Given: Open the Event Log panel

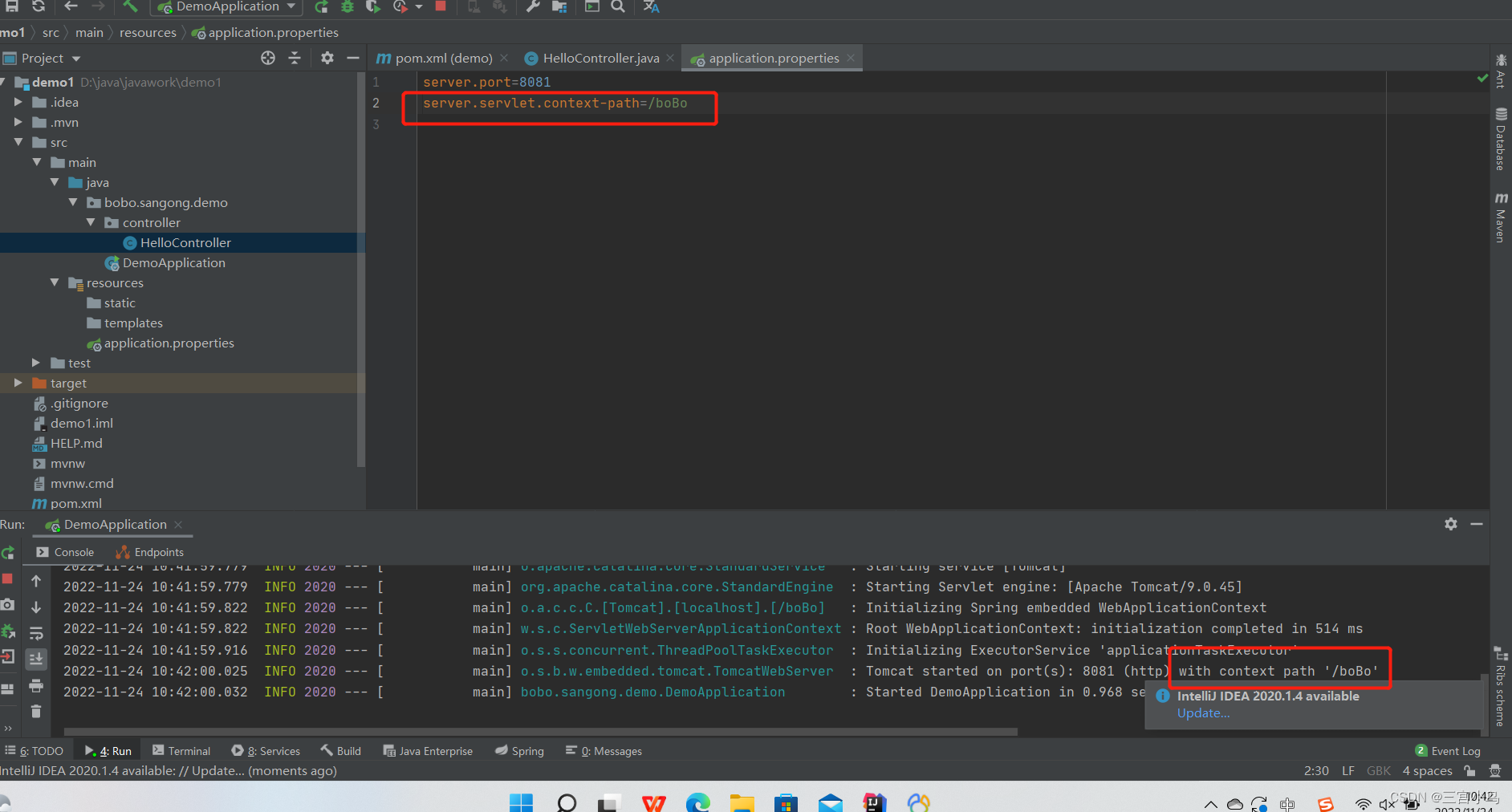Looking at the screenshot, I should [x=1454, y=750].
